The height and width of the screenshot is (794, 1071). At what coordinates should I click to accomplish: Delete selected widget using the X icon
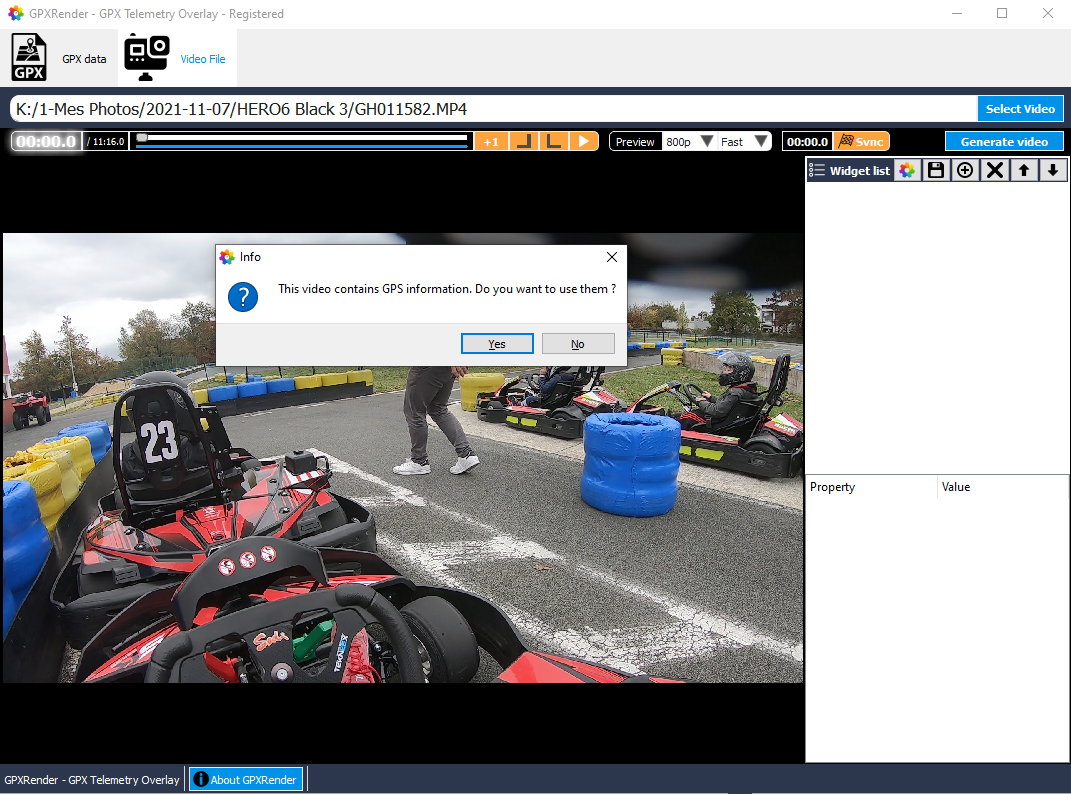(x=994, y=170)
